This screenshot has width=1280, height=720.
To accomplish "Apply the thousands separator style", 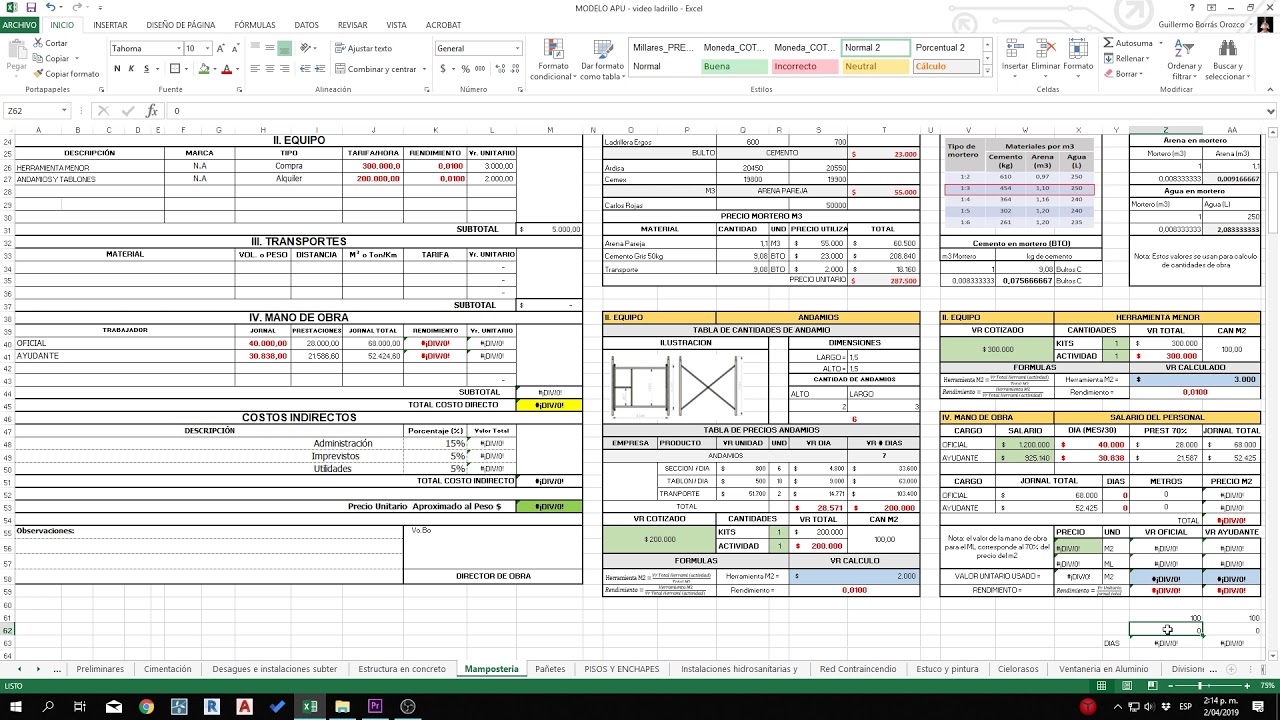I will 480,69.
